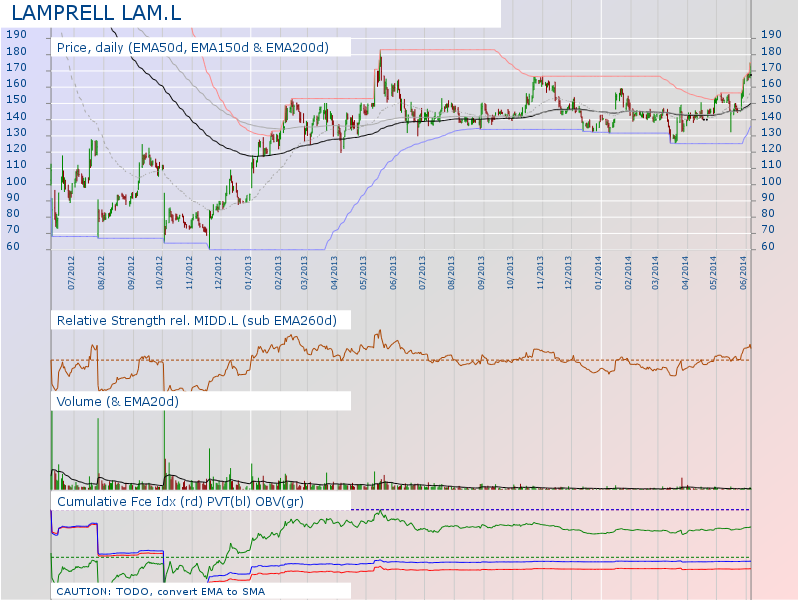Click the 12/2012 date axis label

coord(218,273)
